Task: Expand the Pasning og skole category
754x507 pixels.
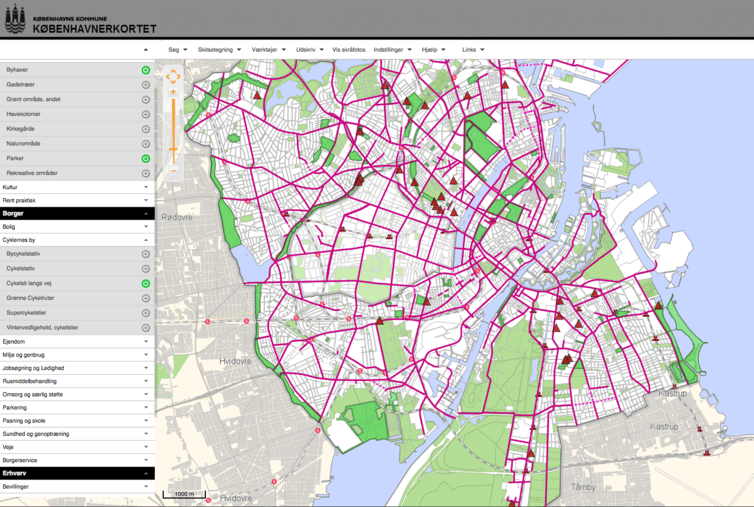Action: [x=77, y=420]
